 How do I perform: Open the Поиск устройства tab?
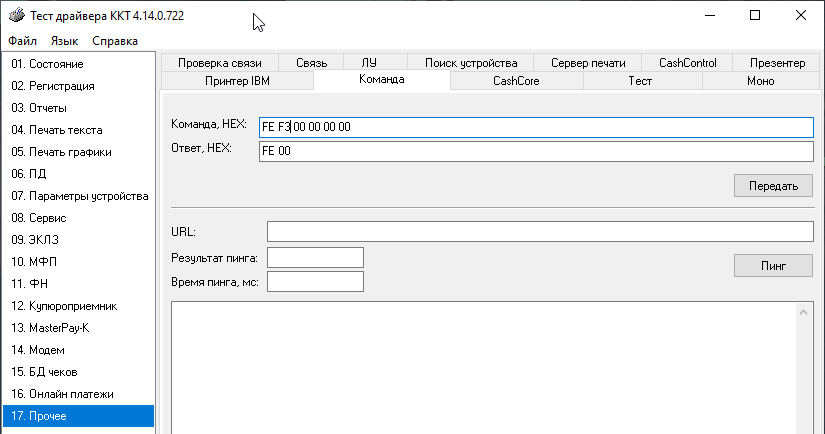[x=471, y=63]
